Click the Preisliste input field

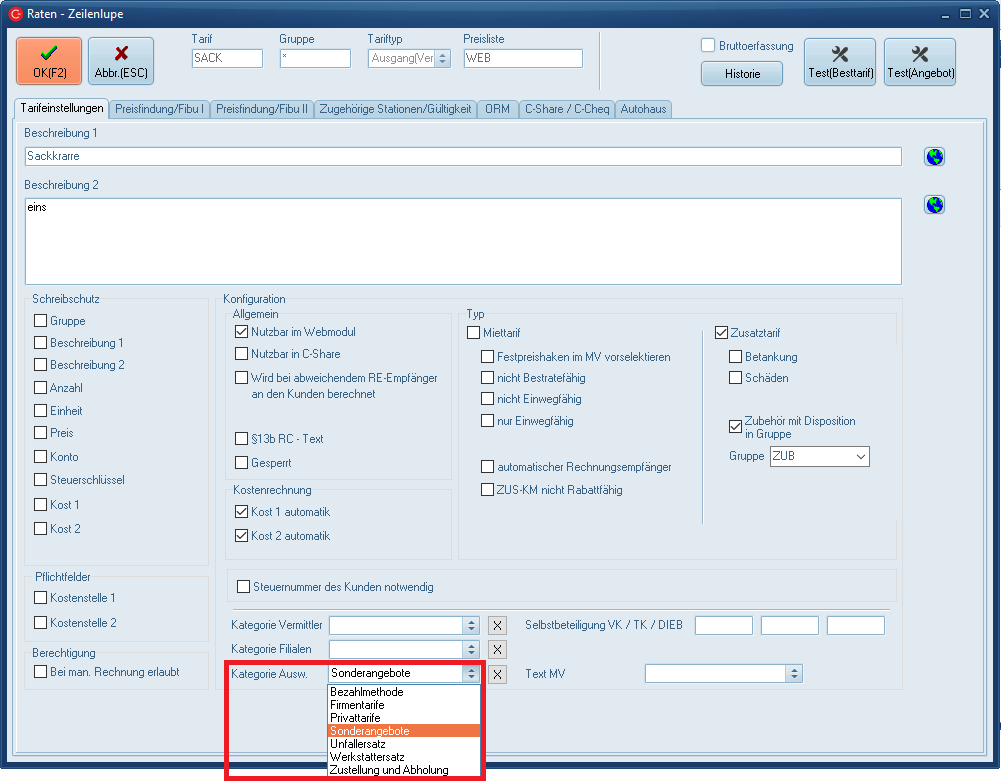[x=522, y=59]
